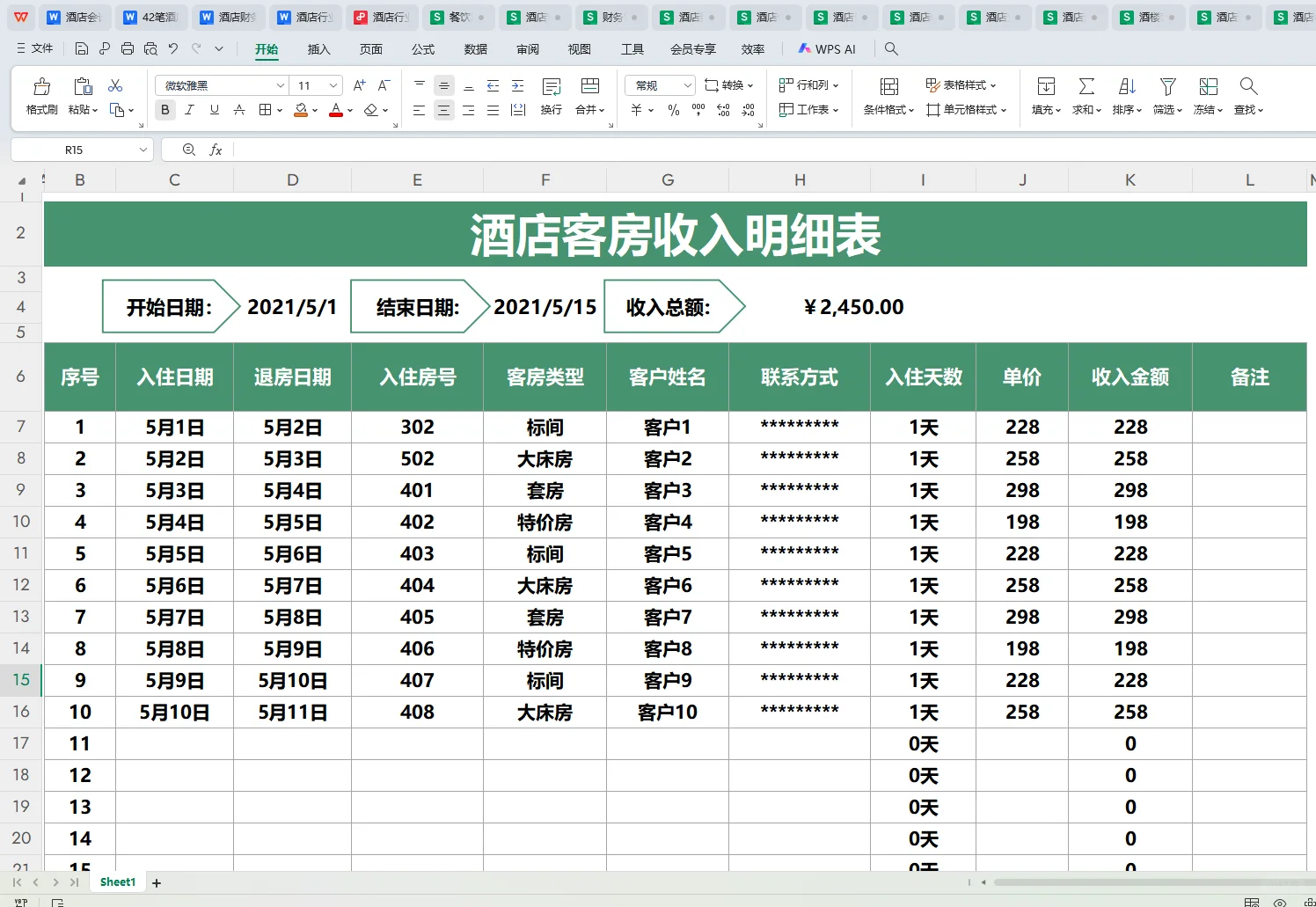The width and height of the screenshot is (1316, 907).
Task: Open the font size dropdown showing 11
Action: [x=333, y=85]
